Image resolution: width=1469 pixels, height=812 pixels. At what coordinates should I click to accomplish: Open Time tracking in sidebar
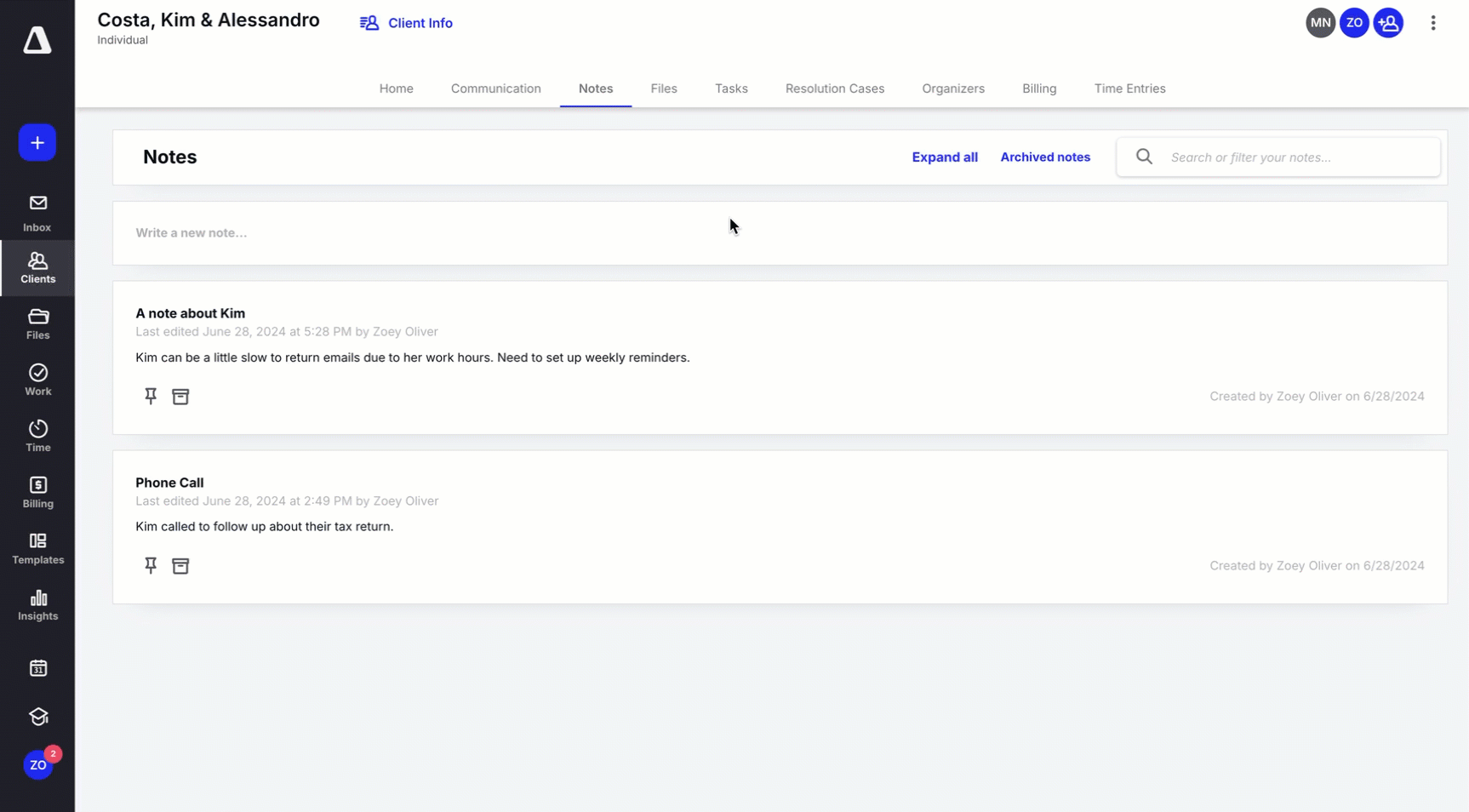click(37, 436)
